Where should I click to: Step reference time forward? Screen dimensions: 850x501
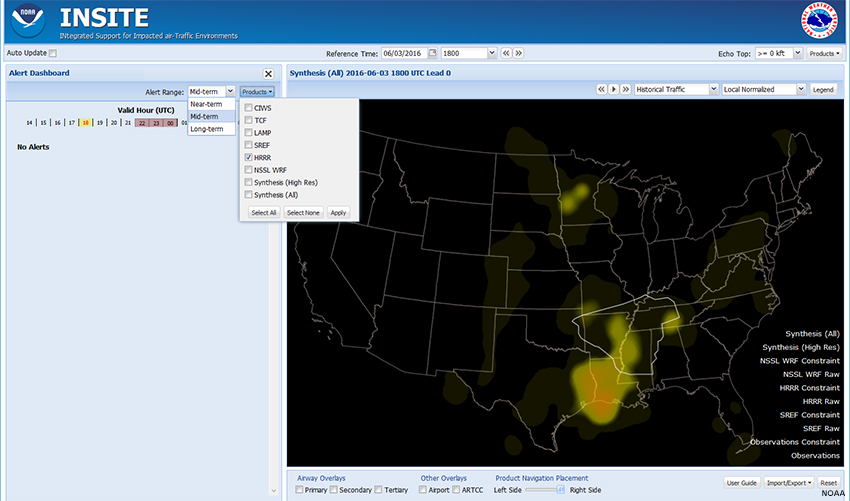point(518,53)
